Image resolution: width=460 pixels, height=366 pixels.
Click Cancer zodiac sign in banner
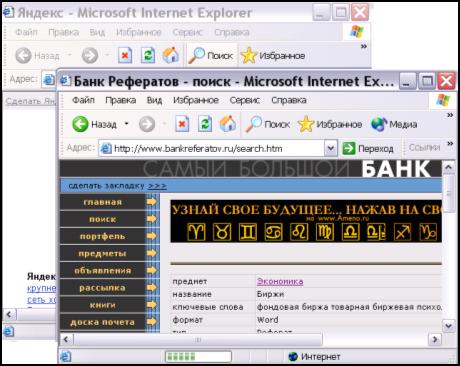coord(273,232)
